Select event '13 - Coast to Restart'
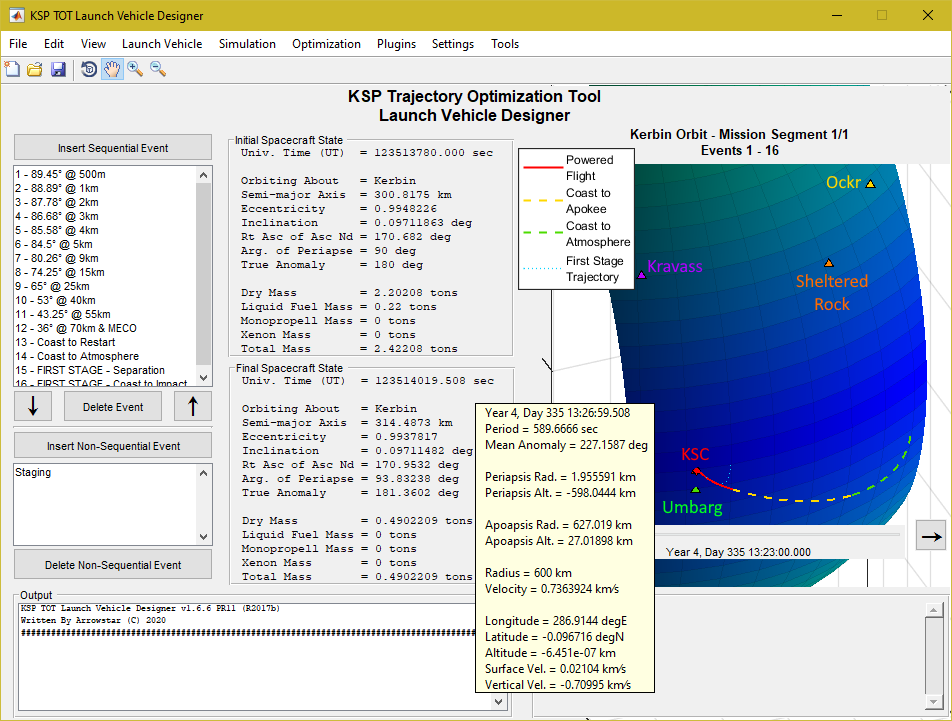The image size is (952, 721). (105, 342)
